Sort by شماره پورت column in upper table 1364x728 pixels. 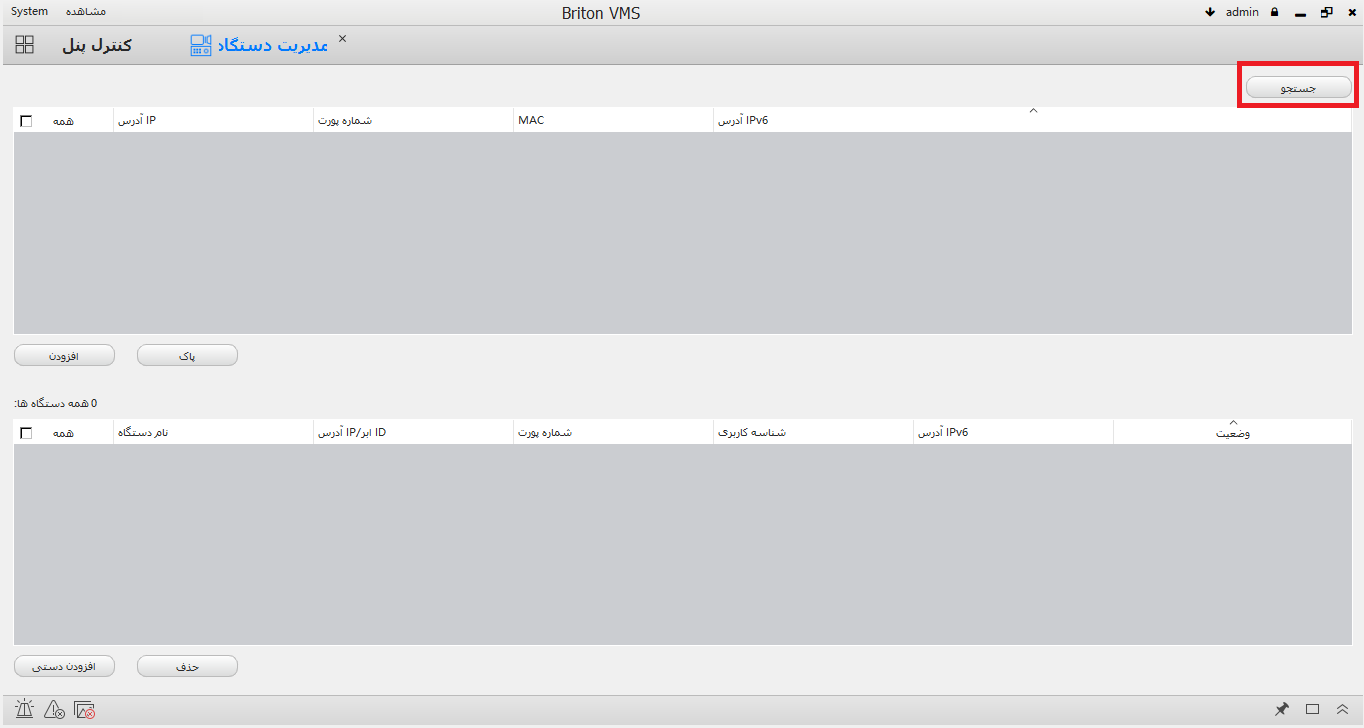413,120
